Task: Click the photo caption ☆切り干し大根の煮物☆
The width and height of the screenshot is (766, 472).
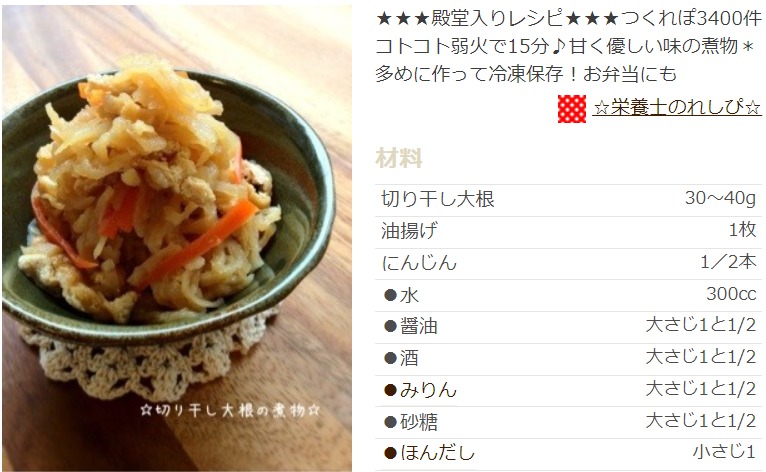Action: click(230, 410)
